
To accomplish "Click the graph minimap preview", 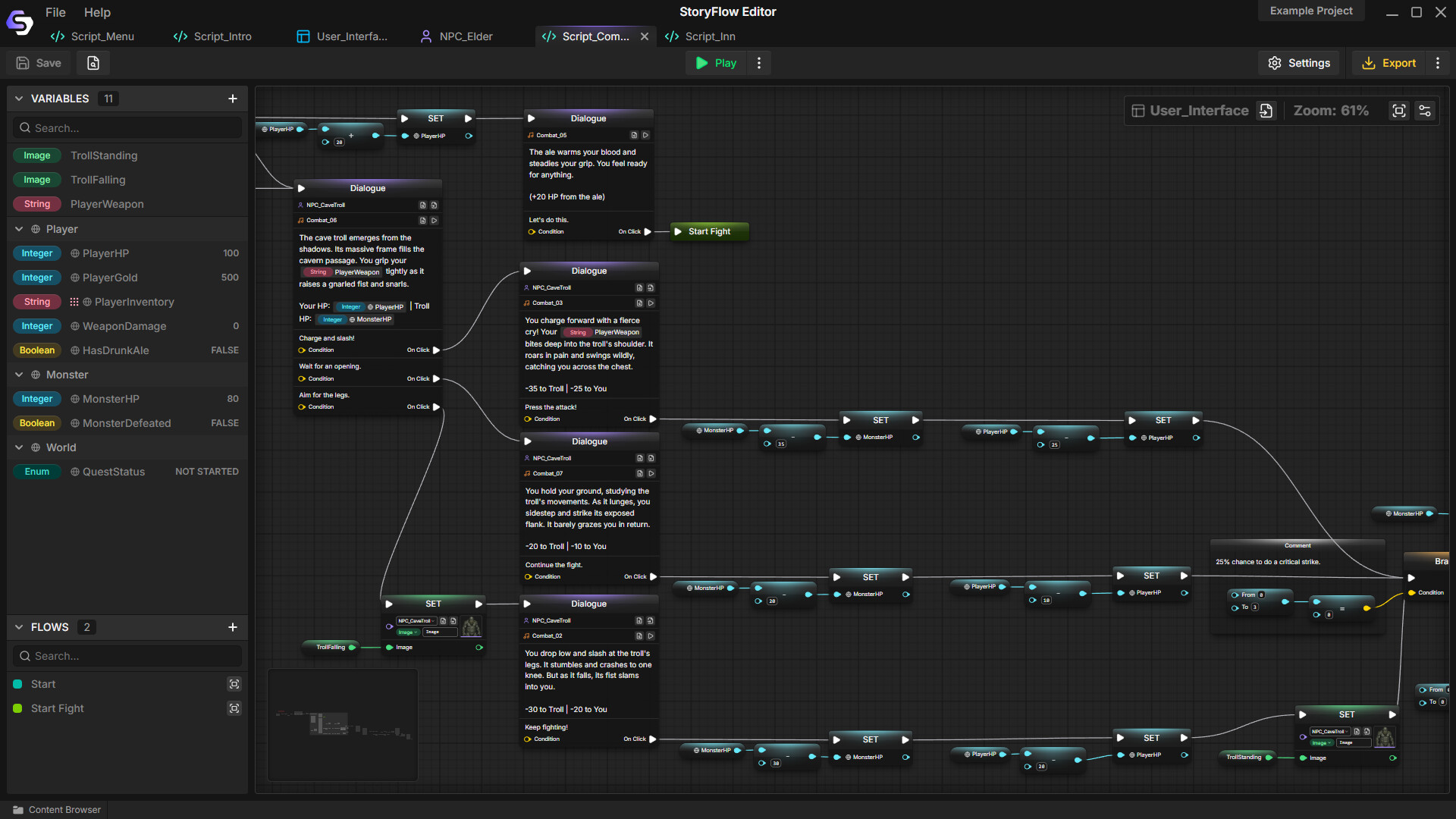I will coord(343,725).
